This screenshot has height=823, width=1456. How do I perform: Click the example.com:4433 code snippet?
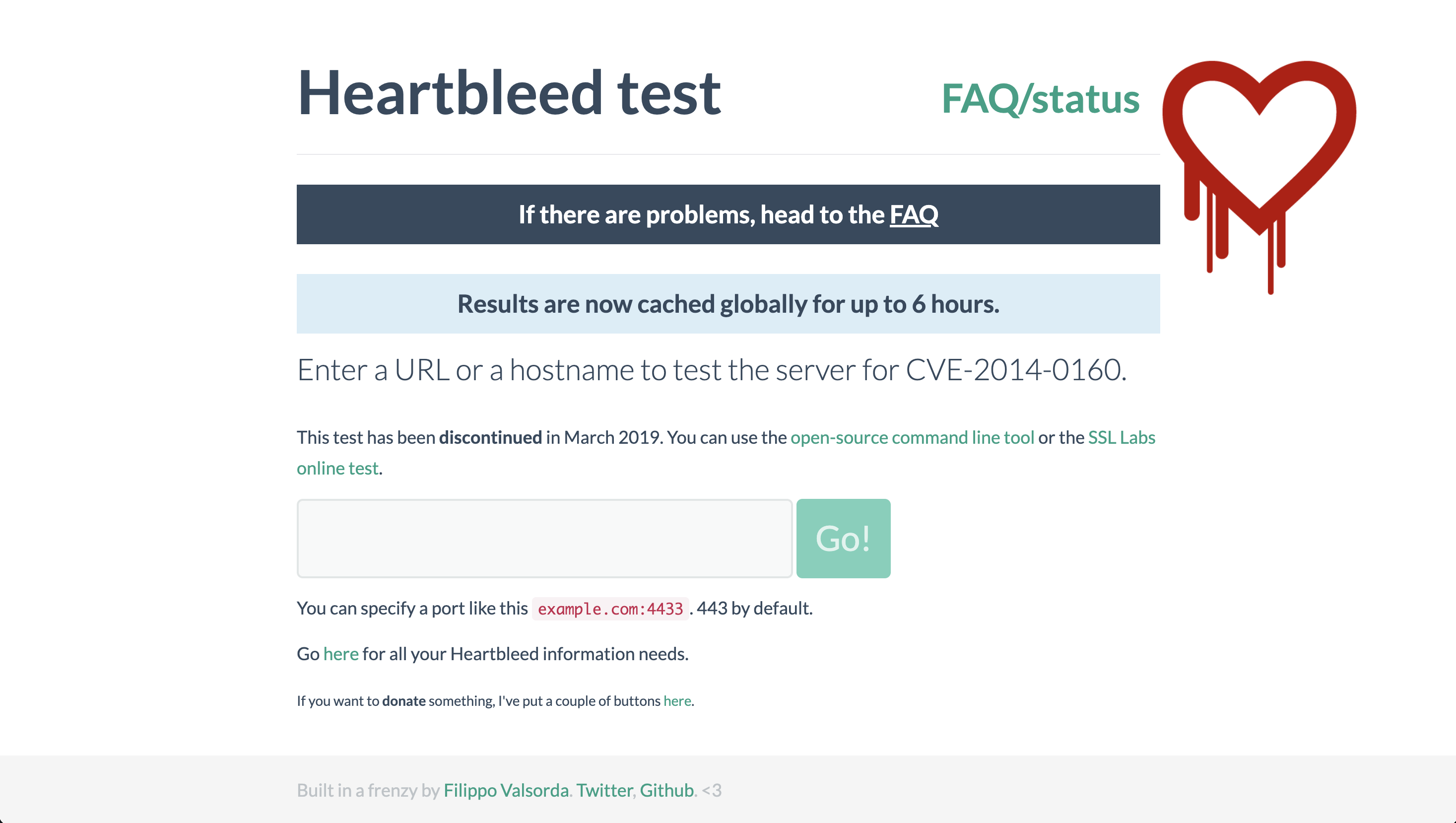click(x=610, y=609)
